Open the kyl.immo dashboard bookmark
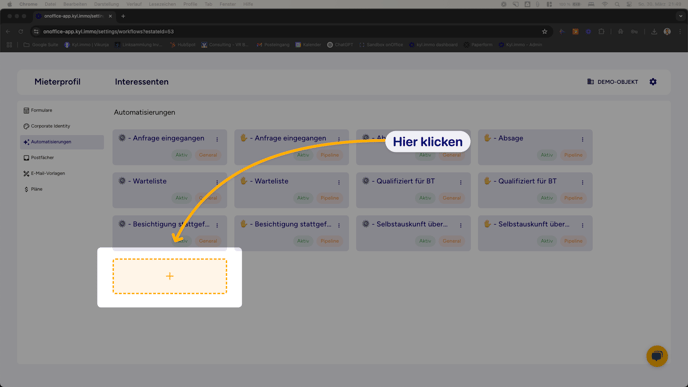Viewport: 688px width, 387px height. (434, 45)
